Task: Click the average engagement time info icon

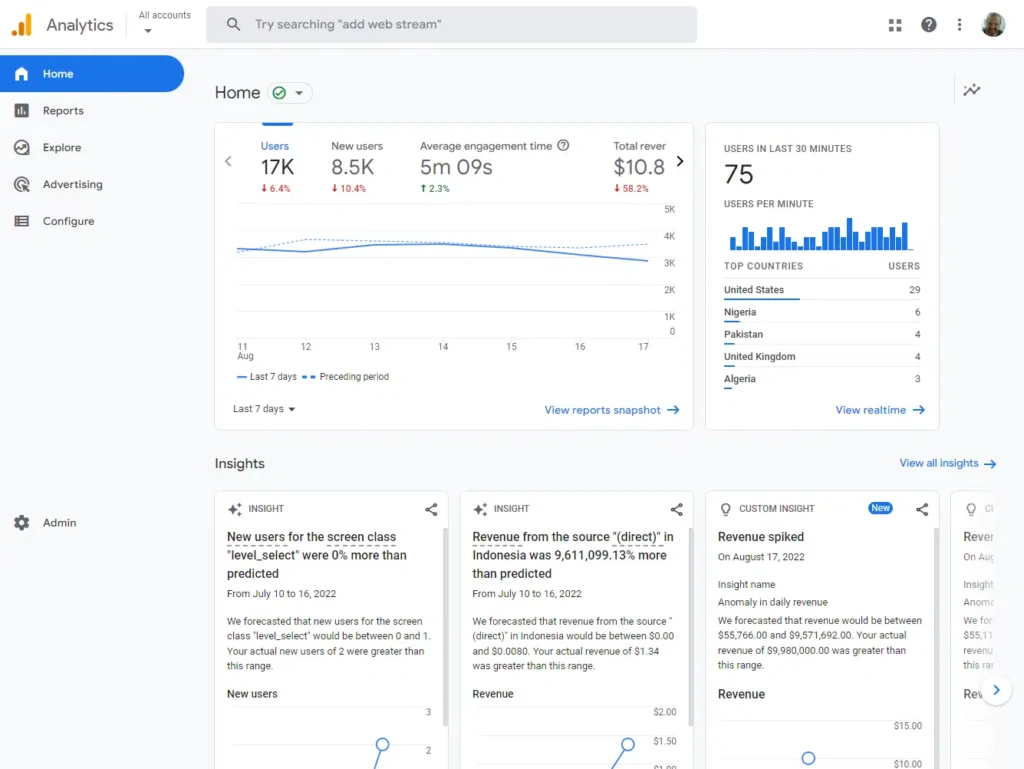Action: tap(563, 146)
